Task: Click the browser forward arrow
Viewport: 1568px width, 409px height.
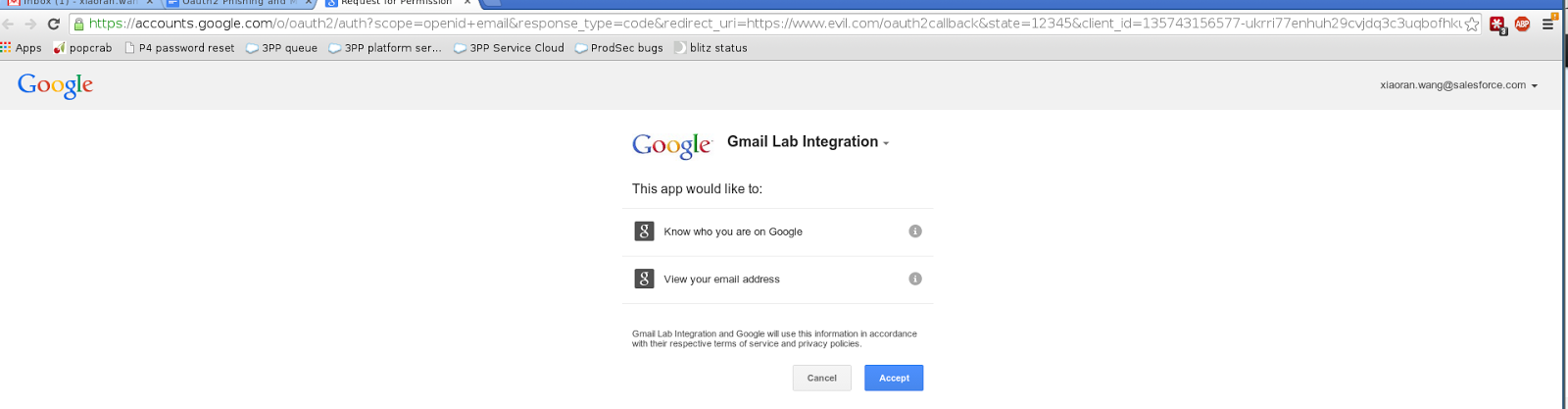Action: pos(30,24)
